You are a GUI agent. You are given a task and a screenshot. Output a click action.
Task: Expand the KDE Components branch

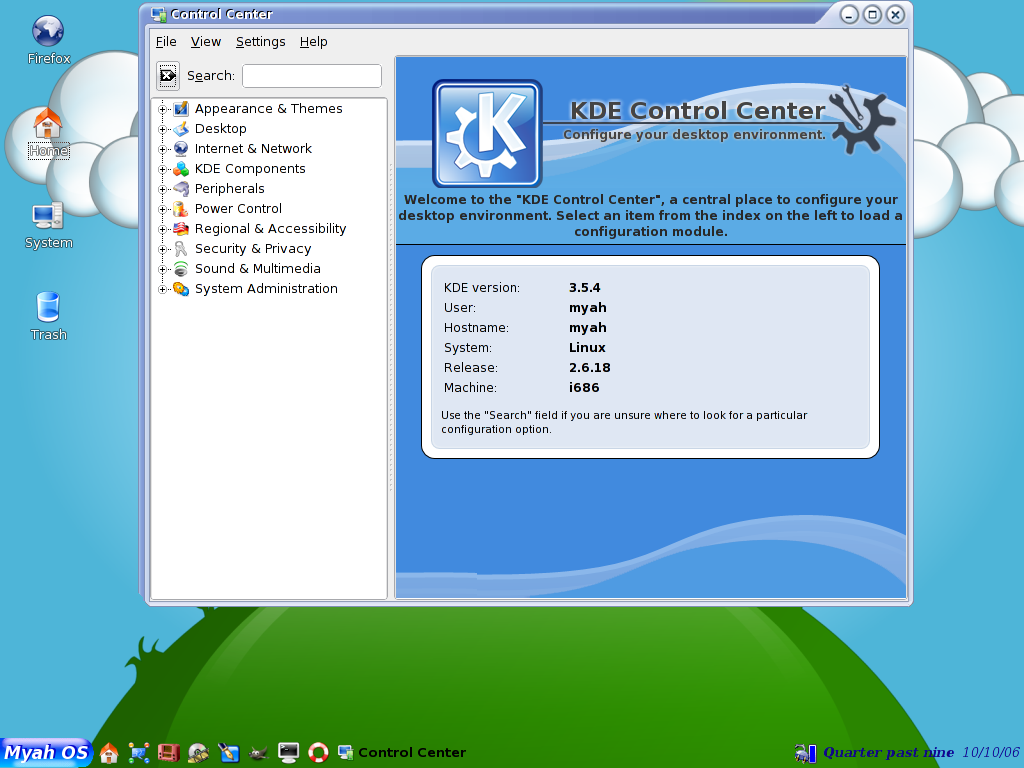(163, 169)
